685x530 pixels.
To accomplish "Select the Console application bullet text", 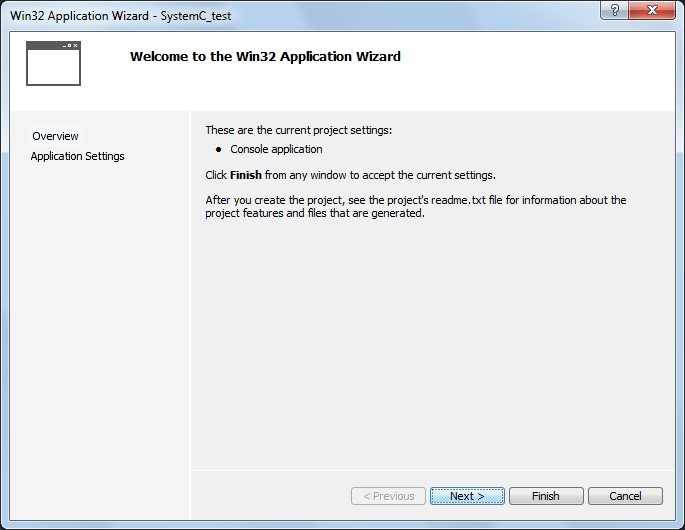I will [x=276, y=149].
